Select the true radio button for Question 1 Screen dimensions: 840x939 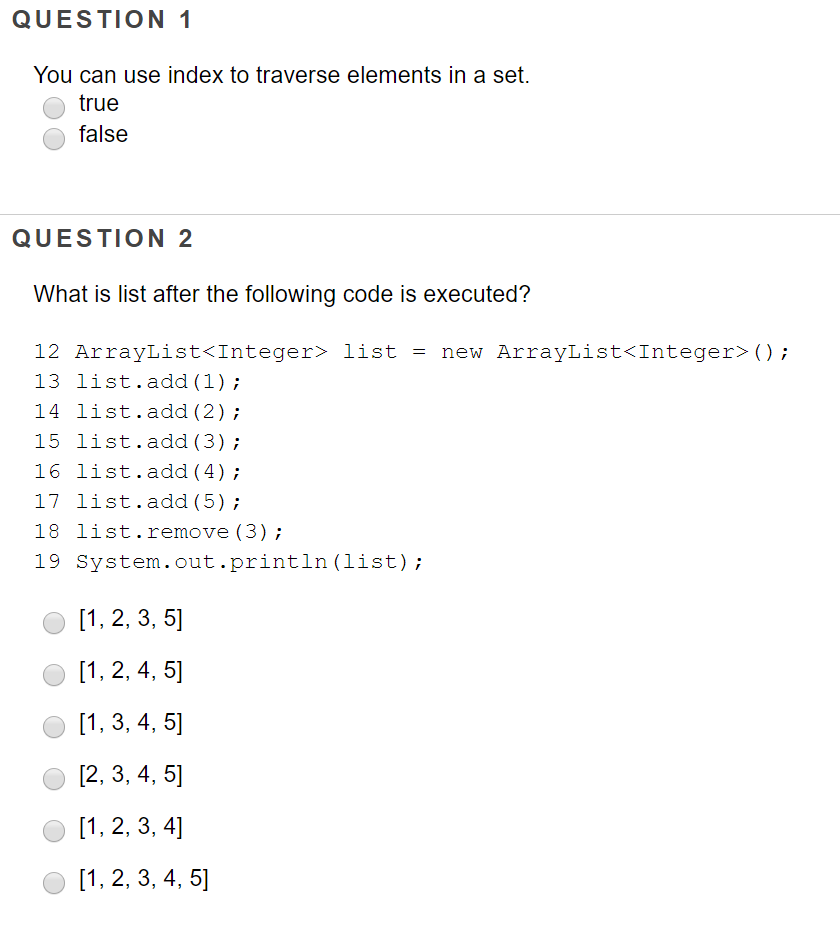53,107
